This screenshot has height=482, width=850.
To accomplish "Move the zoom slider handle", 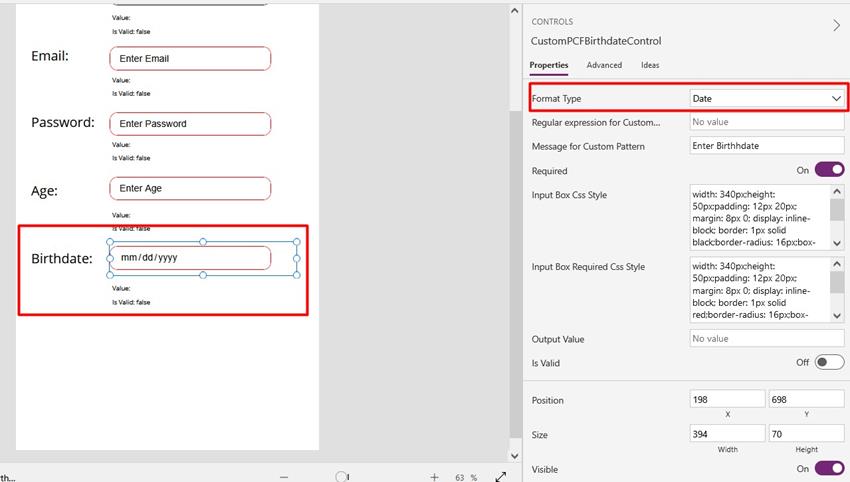I will (341, 477).
